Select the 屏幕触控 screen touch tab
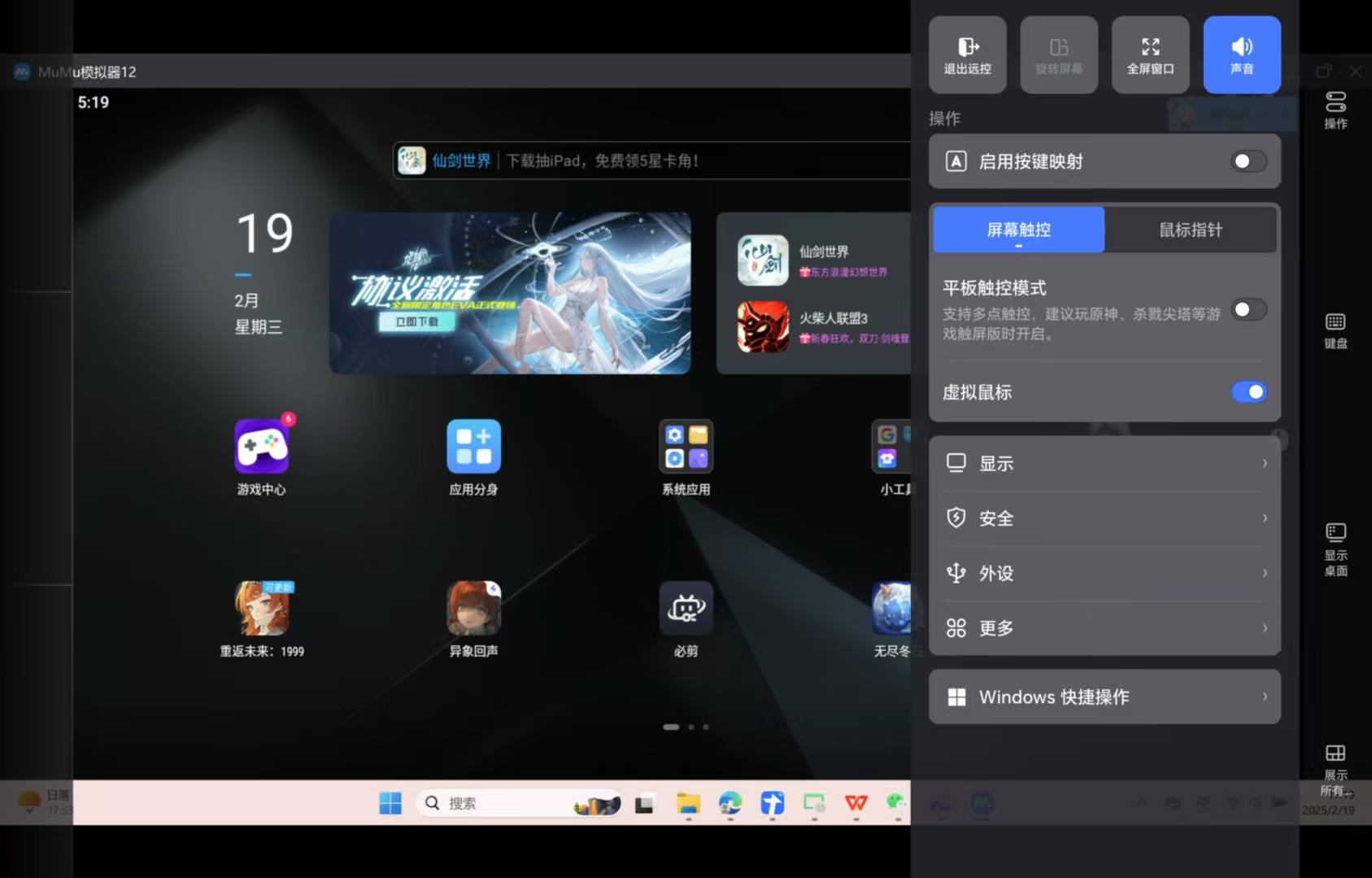This screenshot has height=878, width=1372. coord(1018,229)
